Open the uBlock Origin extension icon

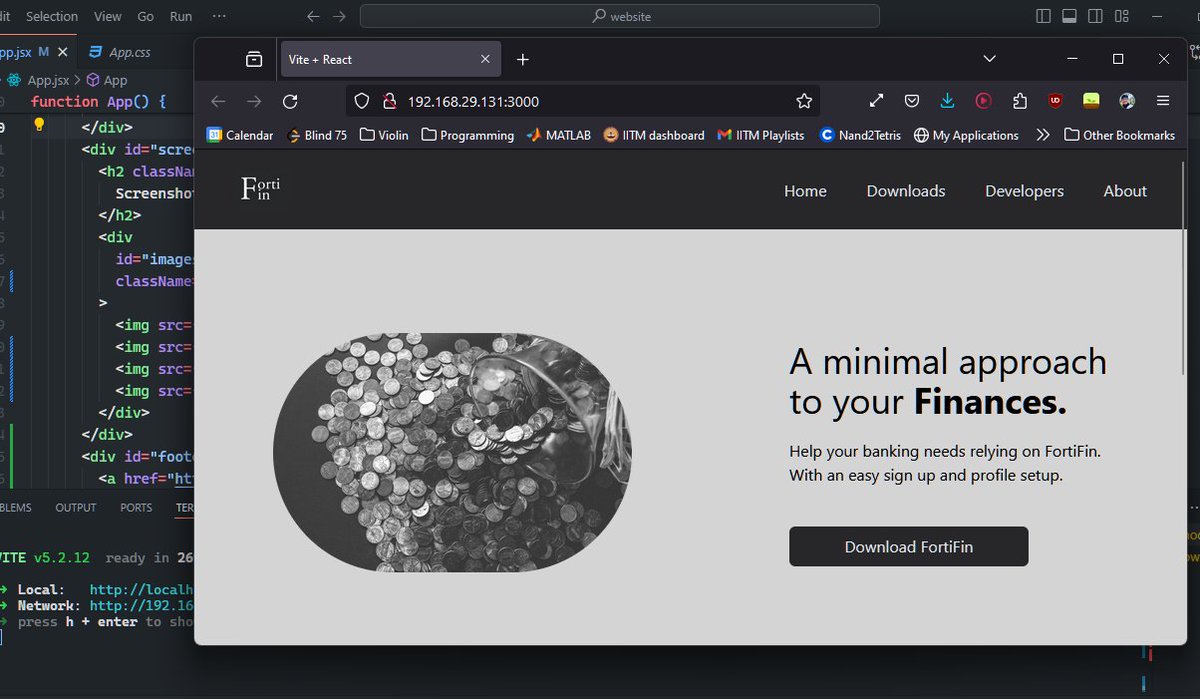(1055, 101)
